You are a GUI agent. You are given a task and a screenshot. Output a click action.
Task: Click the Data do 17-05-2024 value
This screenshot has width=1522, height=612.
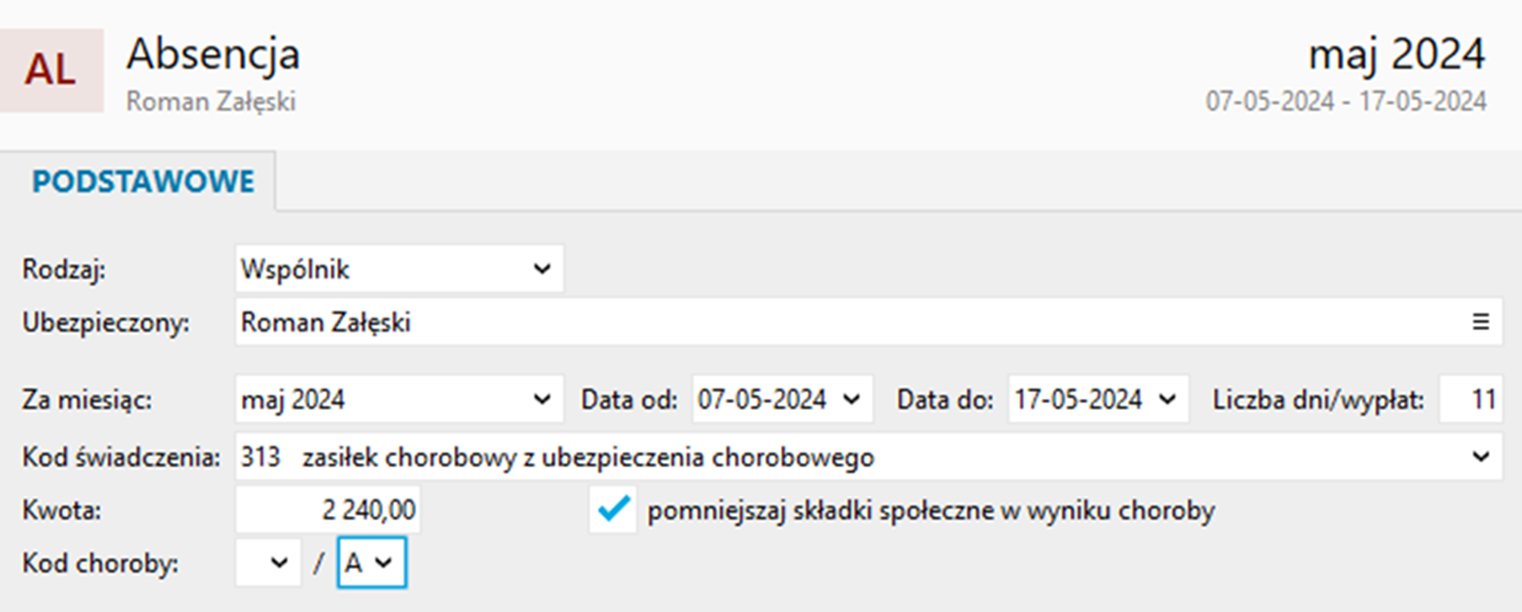pyautogui.click(x=1078, y=400)
